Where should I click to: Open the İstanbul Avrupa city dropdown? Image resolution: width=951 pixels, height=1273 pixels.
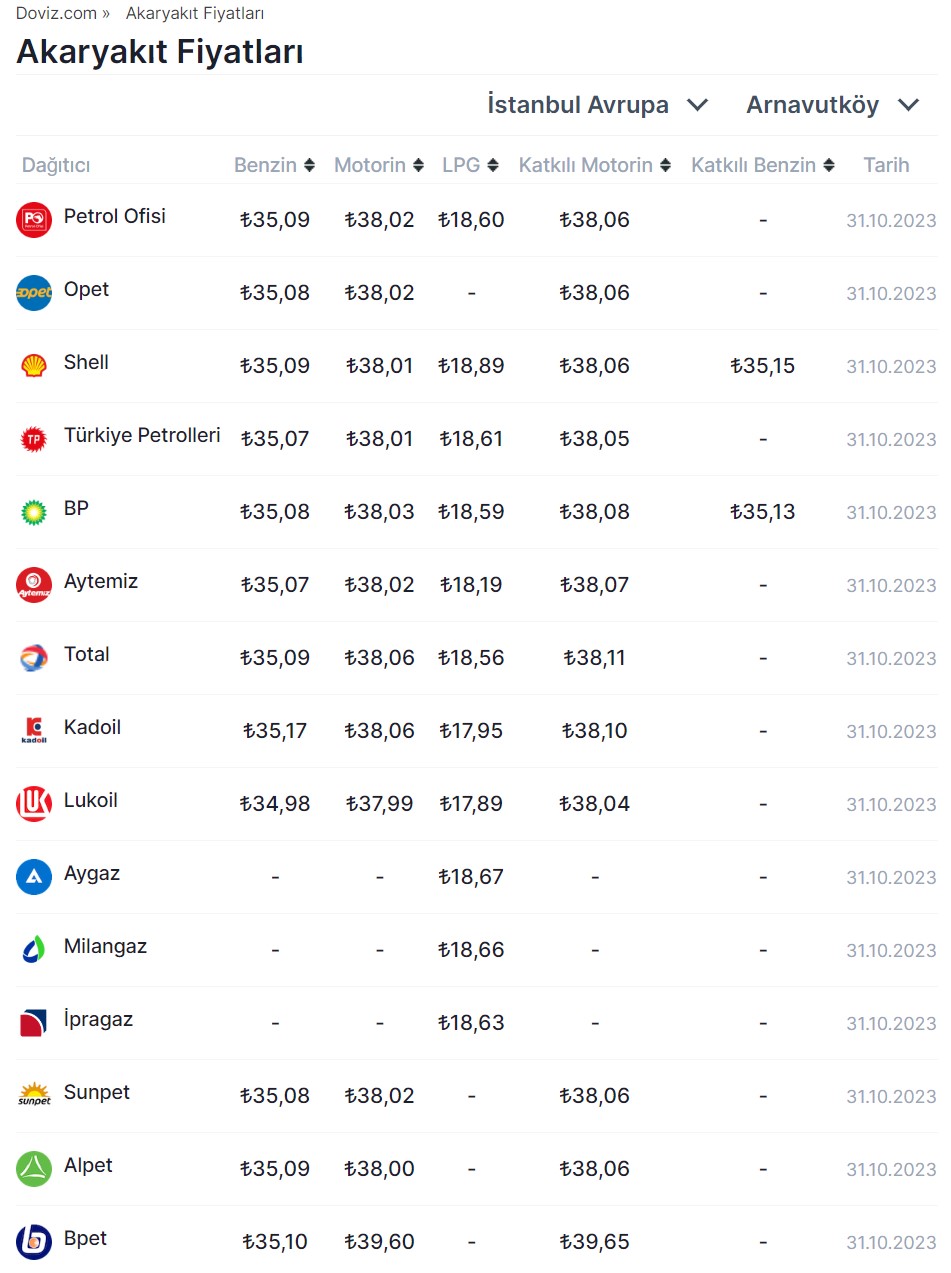(597, 105)
